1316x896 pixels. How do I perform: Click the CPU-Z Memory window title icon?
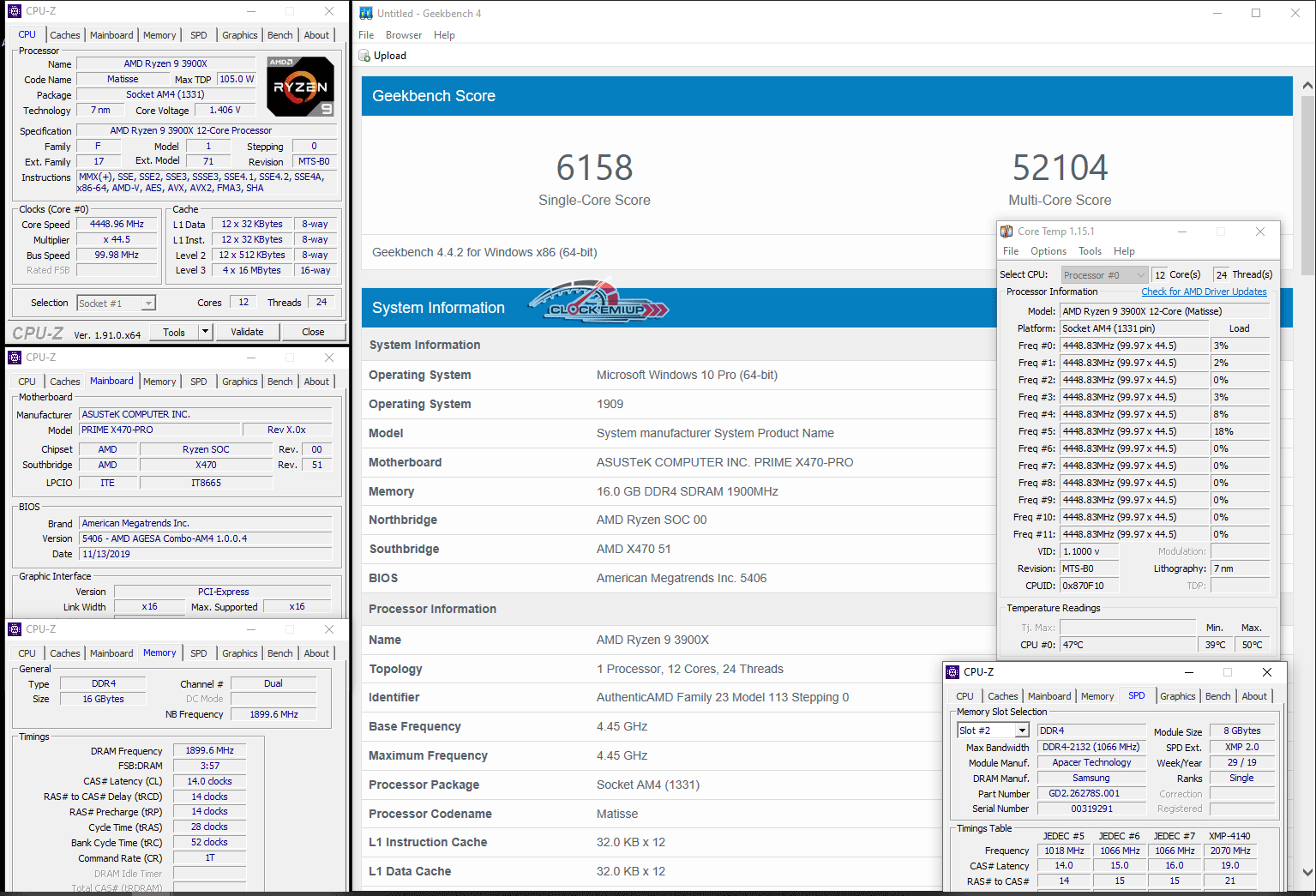click(15, 629)
